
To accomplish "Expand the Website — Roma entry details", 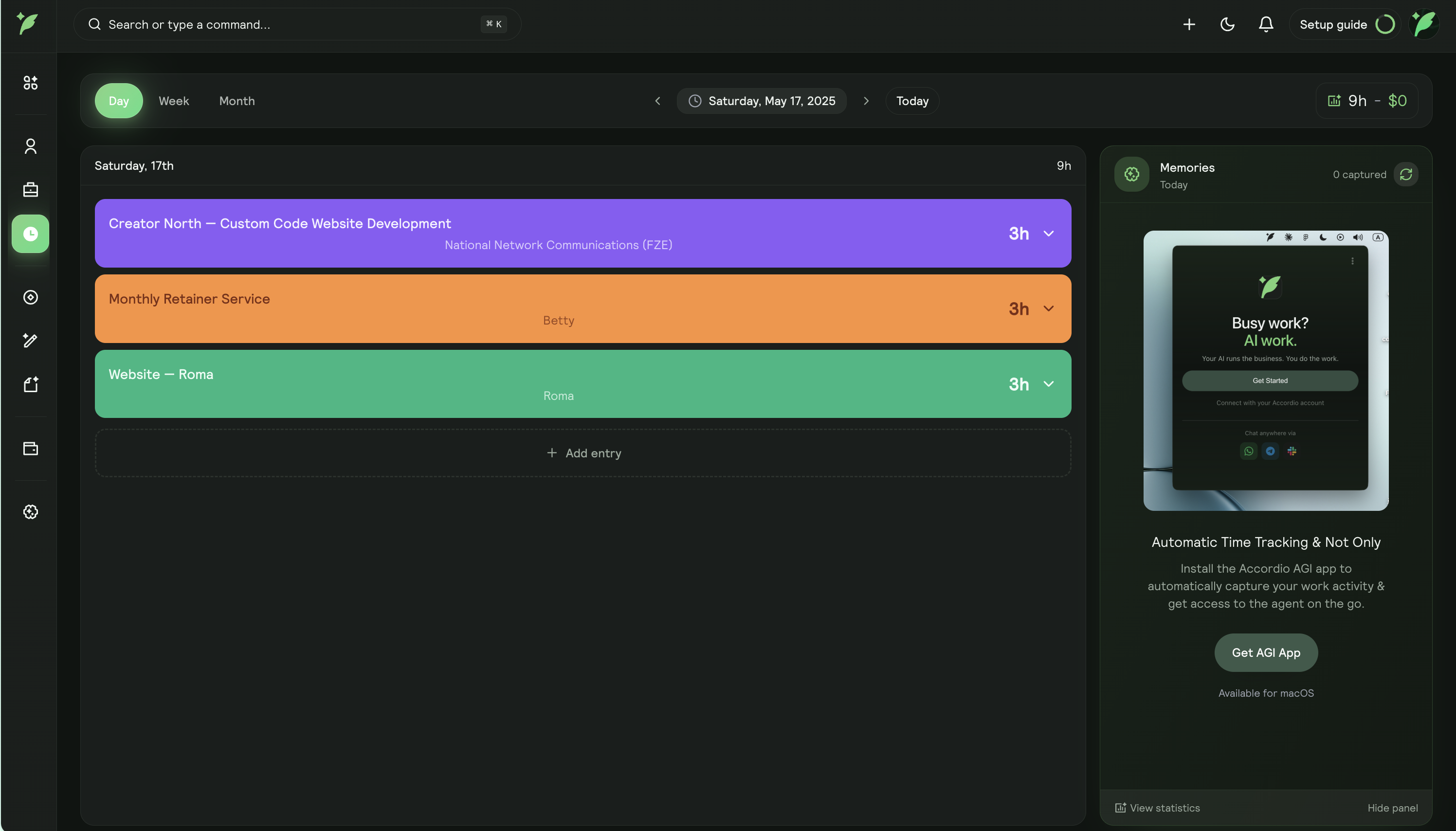I will click(x=1050, y=383).
